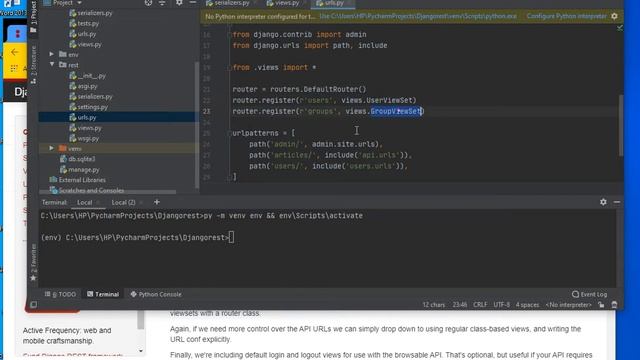Open the Project panel settings gear
The image size is (640, 360).
pyautogui.click(x=179, y=3)
